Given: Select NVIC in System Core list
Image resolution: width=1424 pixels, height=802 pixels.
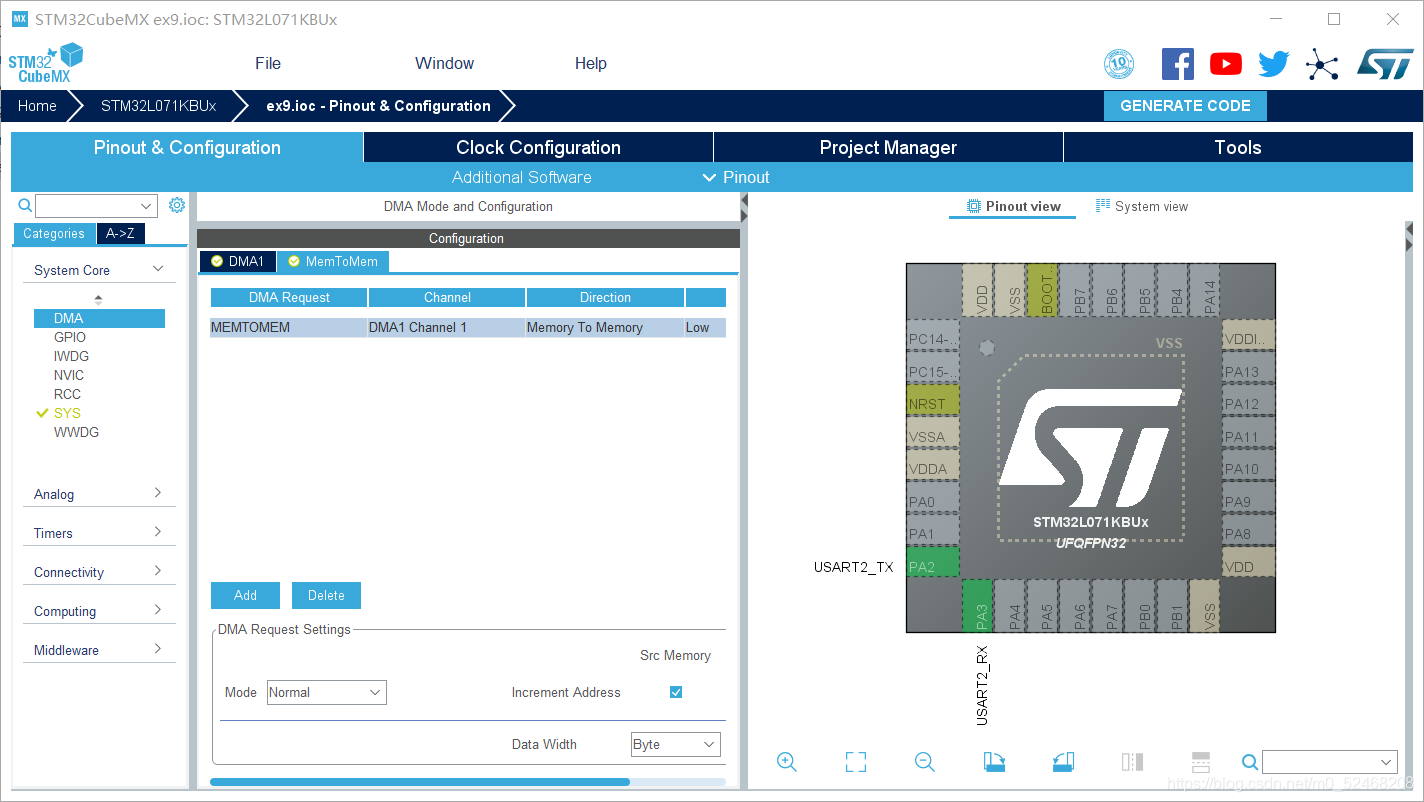Looking at the screenshot, I should [69, 375].
